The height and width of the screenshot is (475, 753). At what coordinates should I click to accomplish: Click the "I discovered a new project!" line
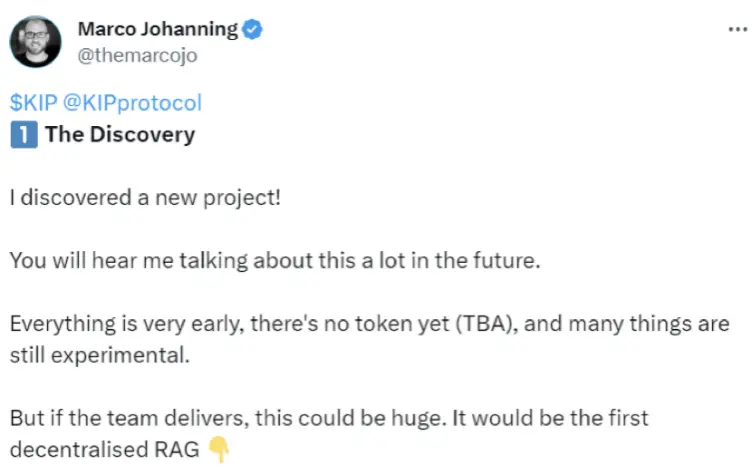(x=145, y=197)
